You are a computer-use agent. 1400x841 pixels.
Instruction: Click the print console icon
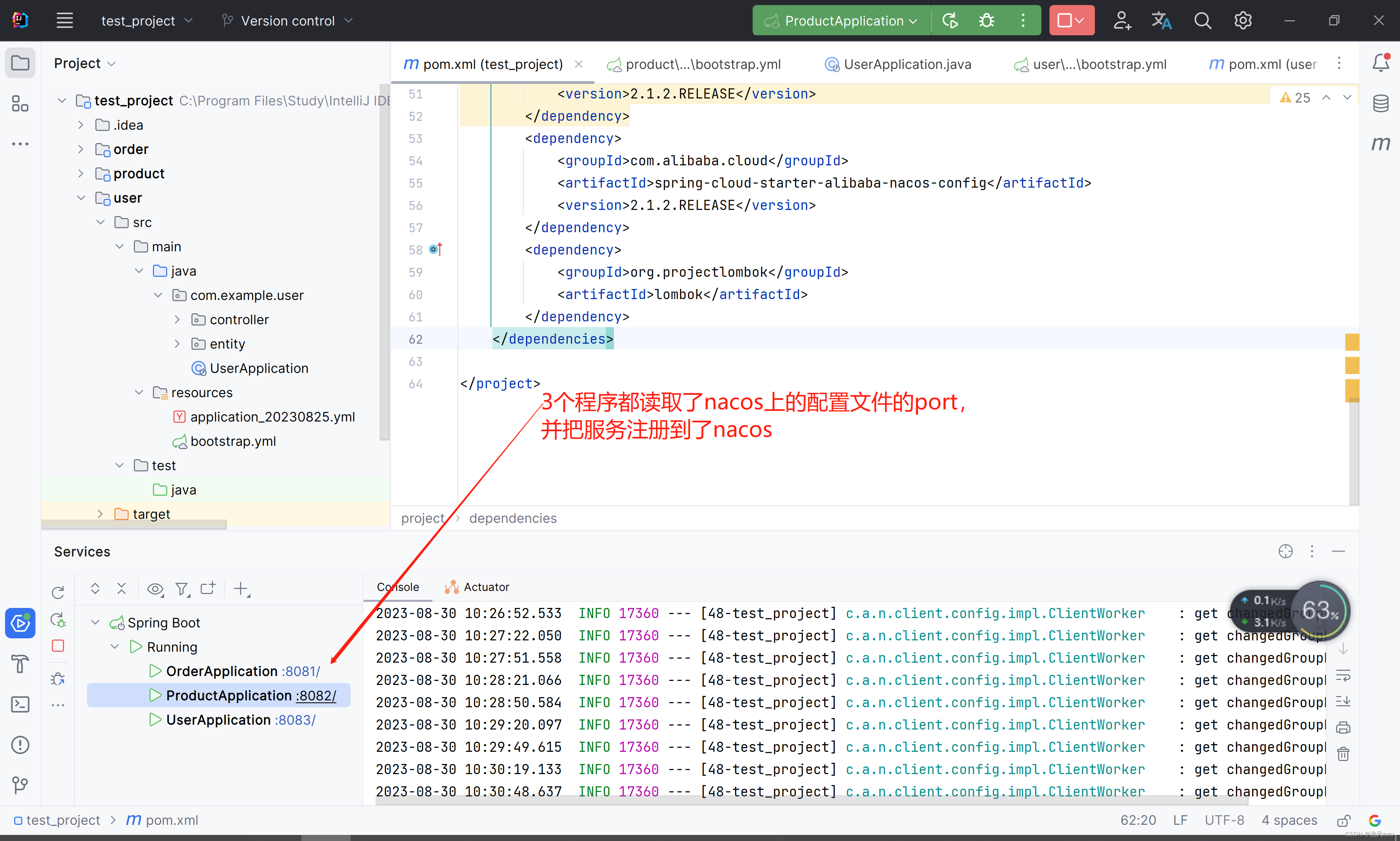click(1343, 728)
